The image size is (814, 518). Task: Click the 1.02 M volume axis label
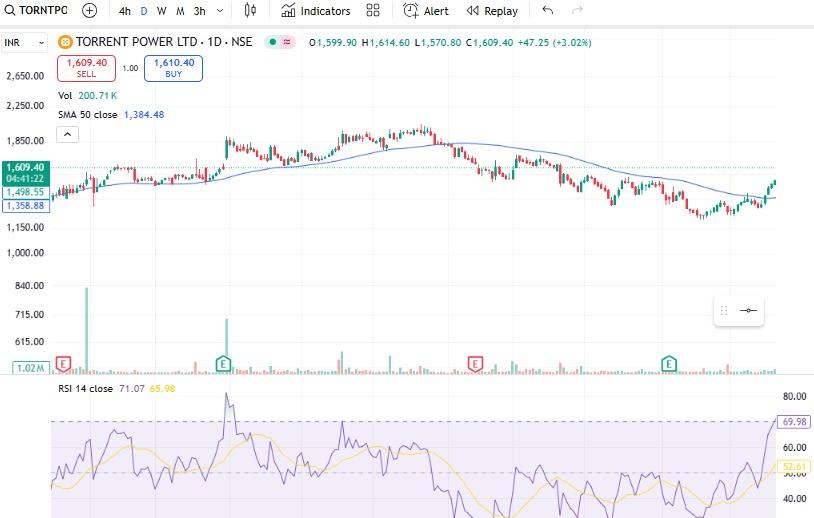(x=31, y=368)
